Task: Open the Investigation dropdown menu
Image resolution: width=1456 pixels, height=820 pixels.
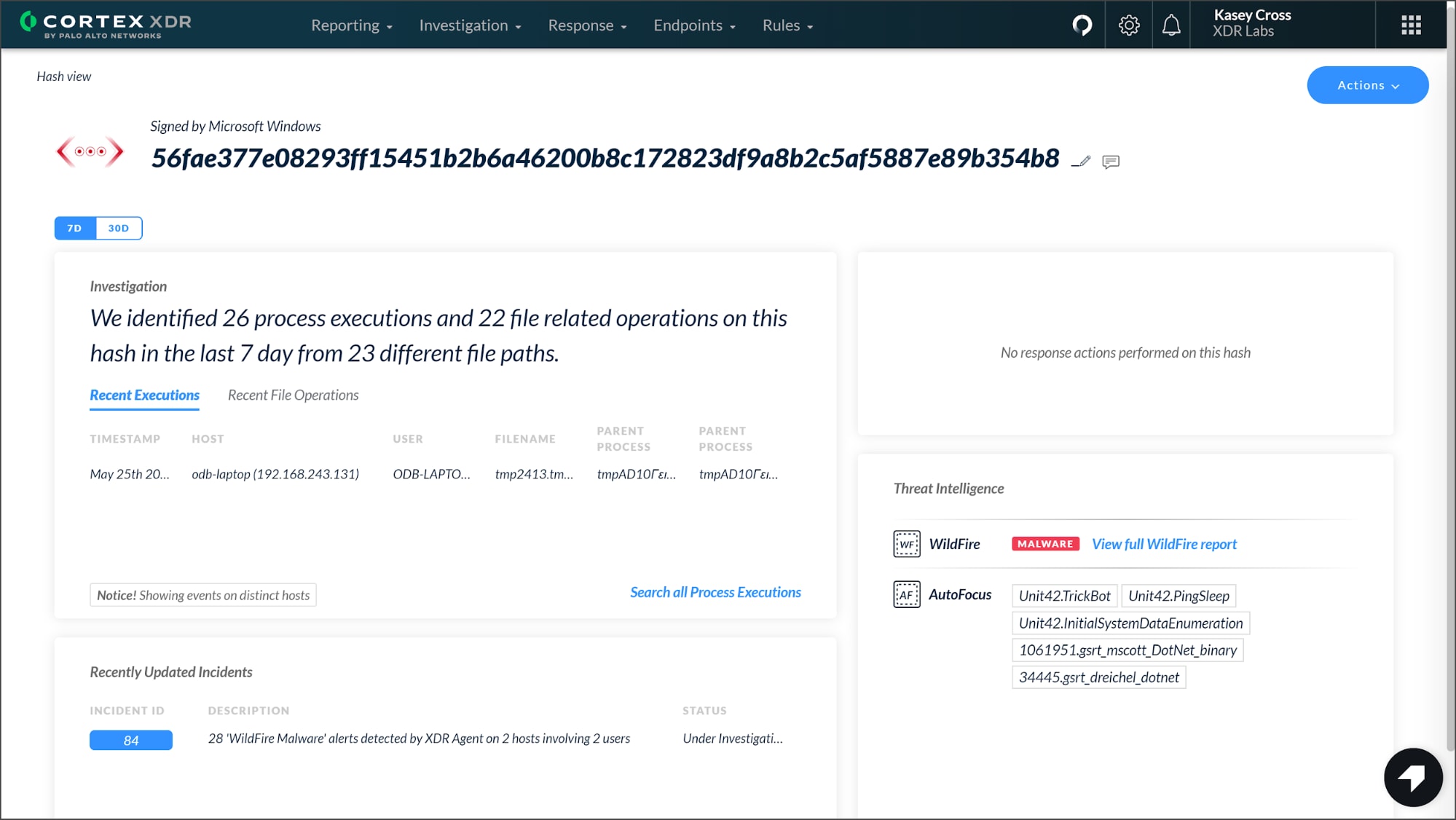Action: (x=470, y=25)
